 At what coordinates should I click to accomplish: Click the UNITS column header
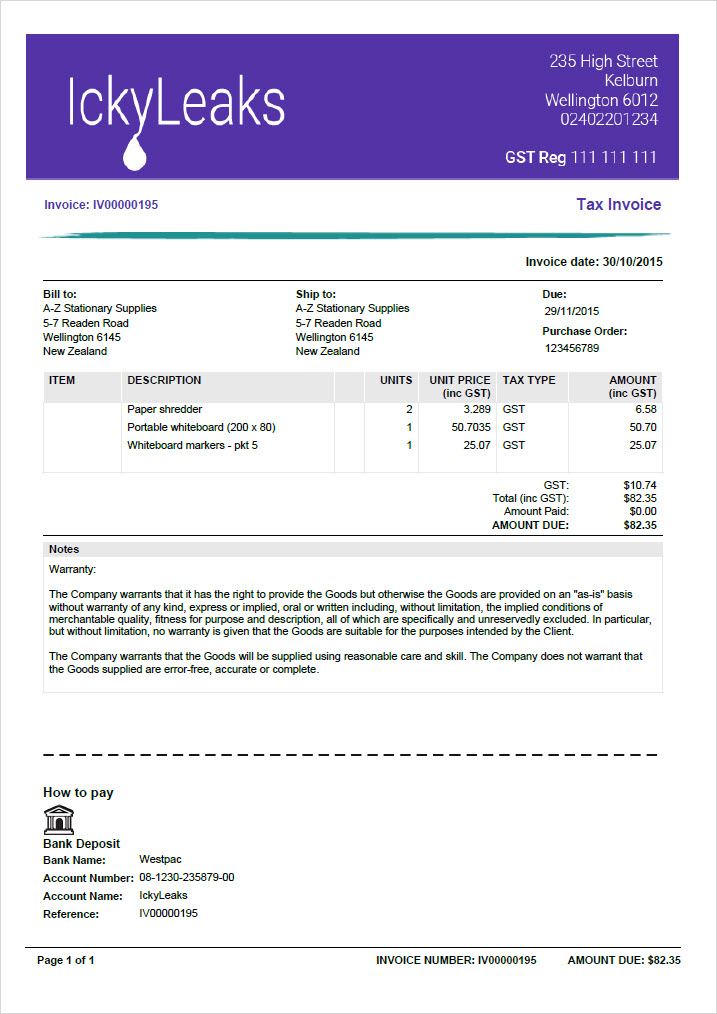tap(396, 380)
